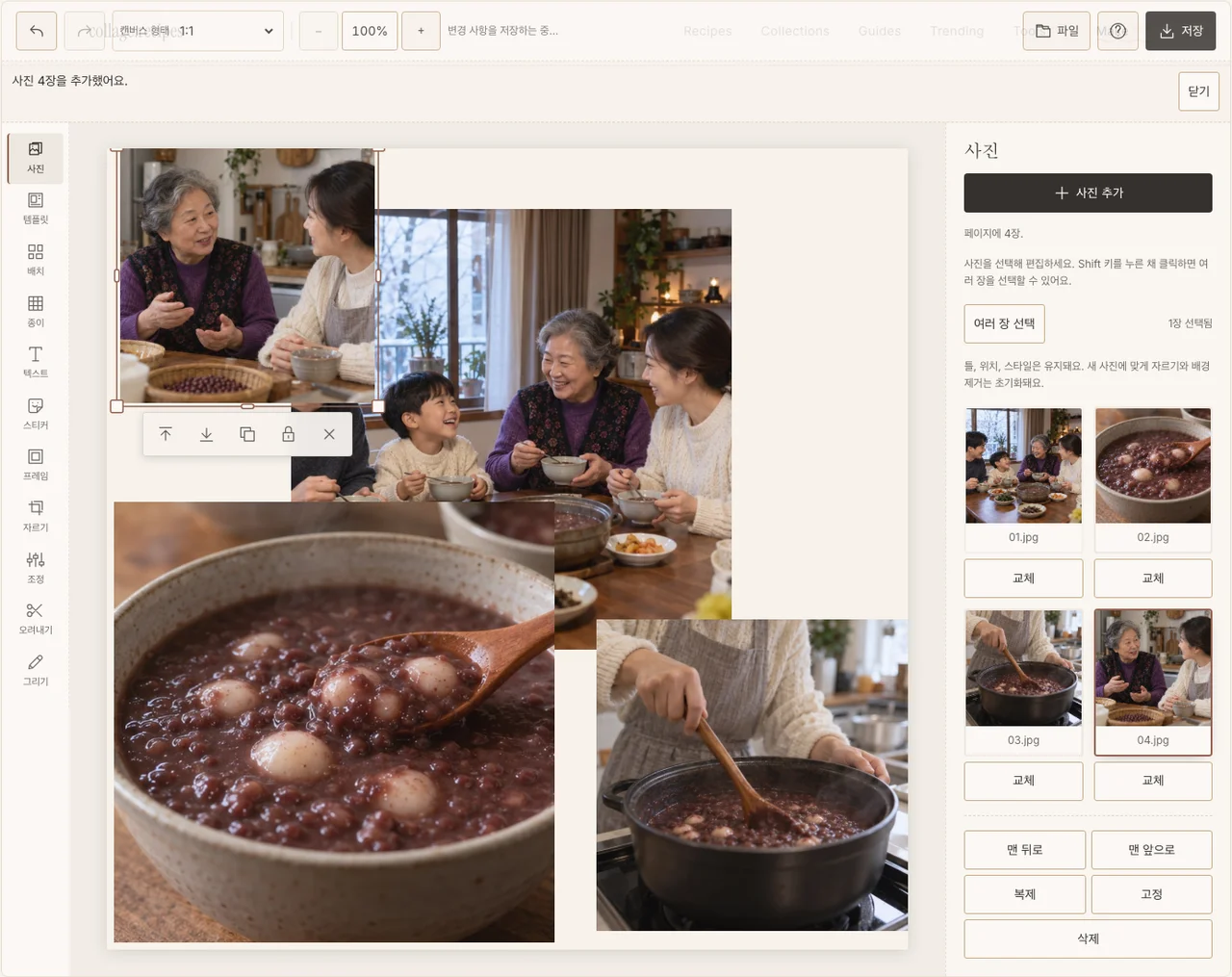This screenshot has width=1232, height=977.
Task: Expand the canvas shape 1:1 dropdown
Action: click(198, 31)
